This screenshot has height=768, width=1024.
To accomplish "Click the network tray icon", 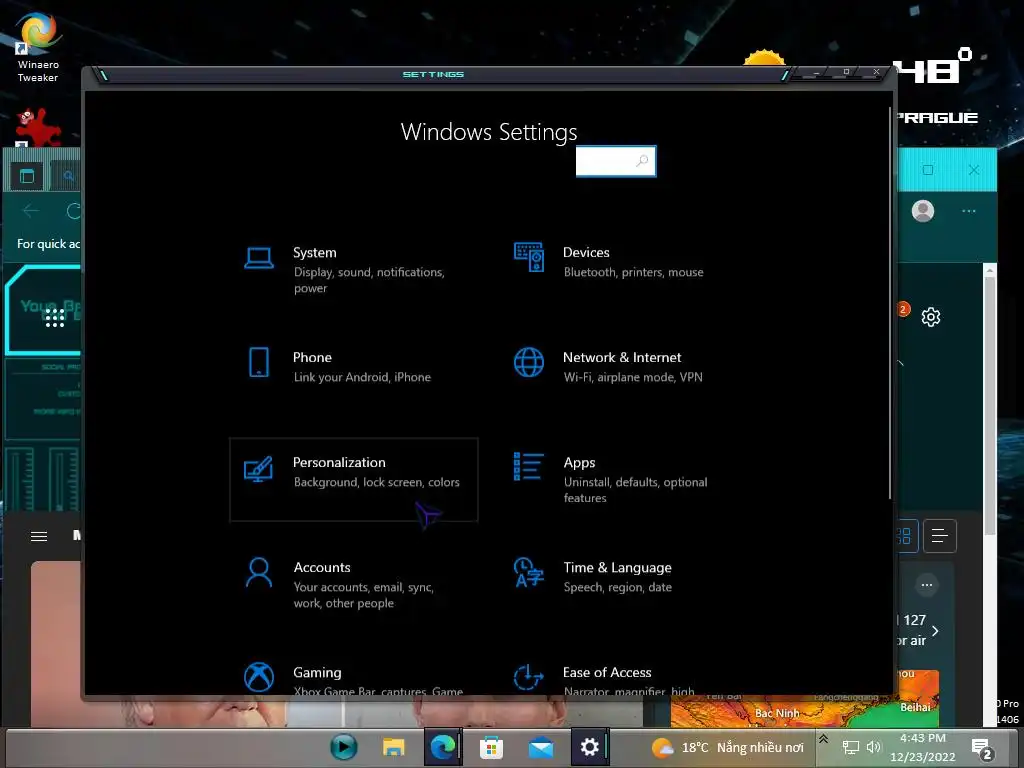I will 850,747.
